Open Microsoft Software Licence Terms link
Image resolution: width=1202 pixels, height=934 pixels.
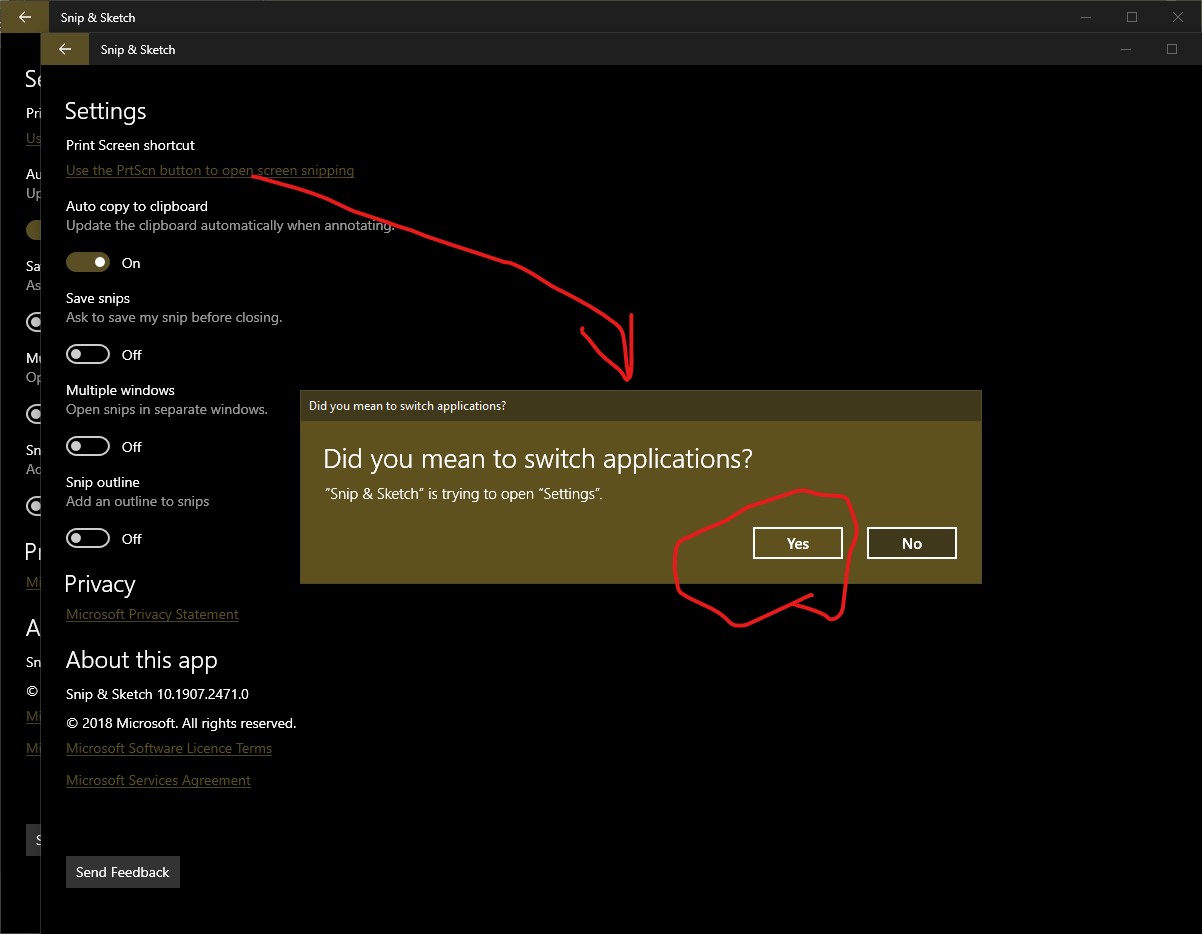[169, 748]
